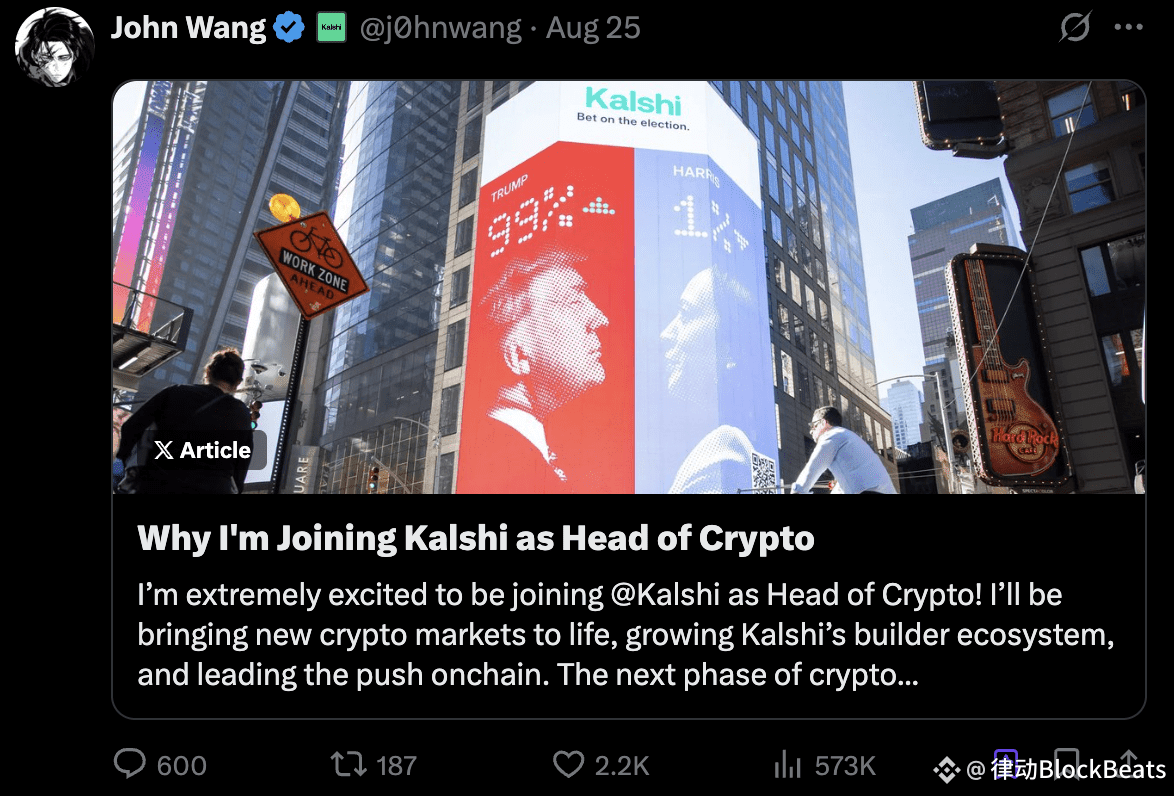
Task: Reply using the speech bubble icon
Action: point(130,765)
